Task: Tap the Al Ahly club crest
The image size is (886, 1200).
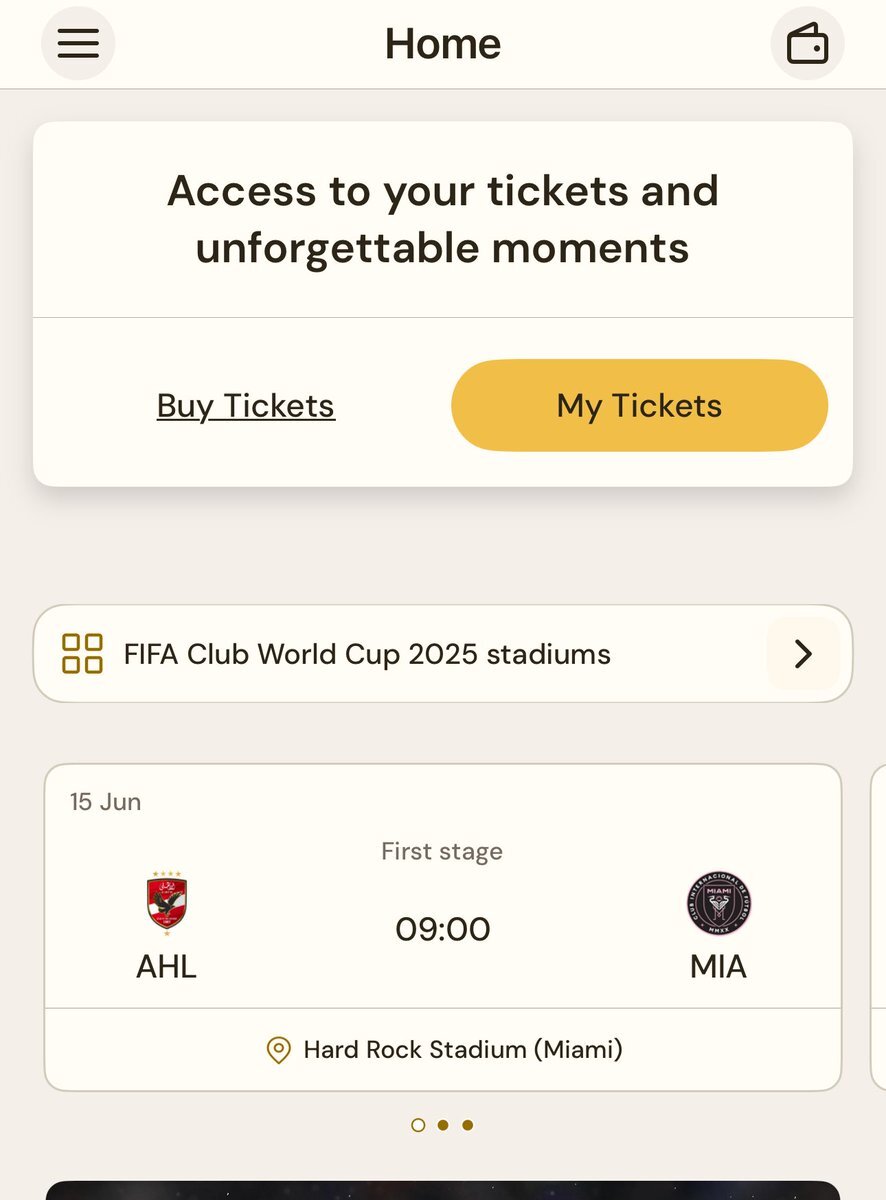Action: click(166, 901)
